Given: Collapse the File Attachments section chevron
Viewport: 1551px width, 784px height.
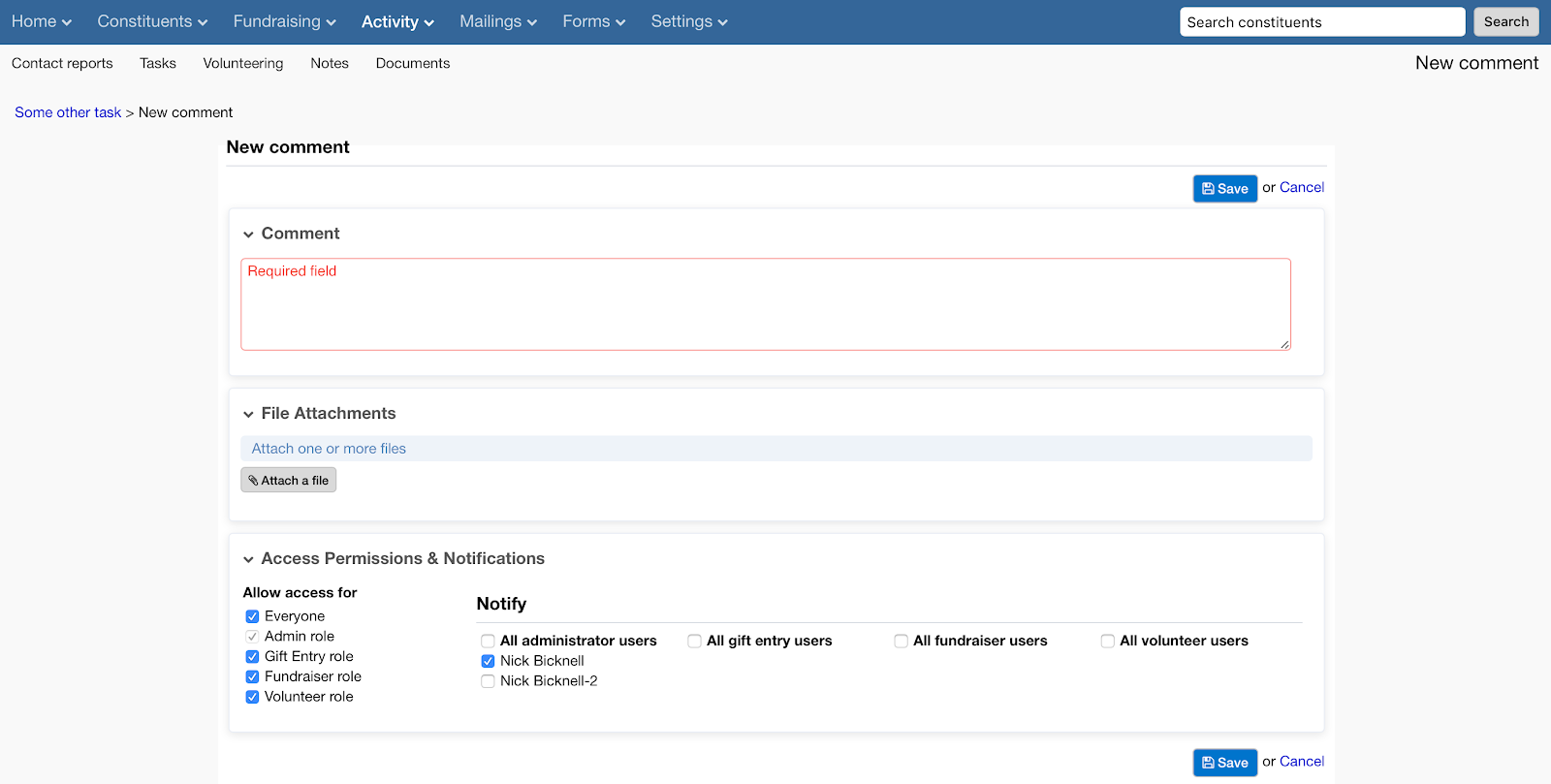Looking at the screenshot, I should tap(248, 415).
